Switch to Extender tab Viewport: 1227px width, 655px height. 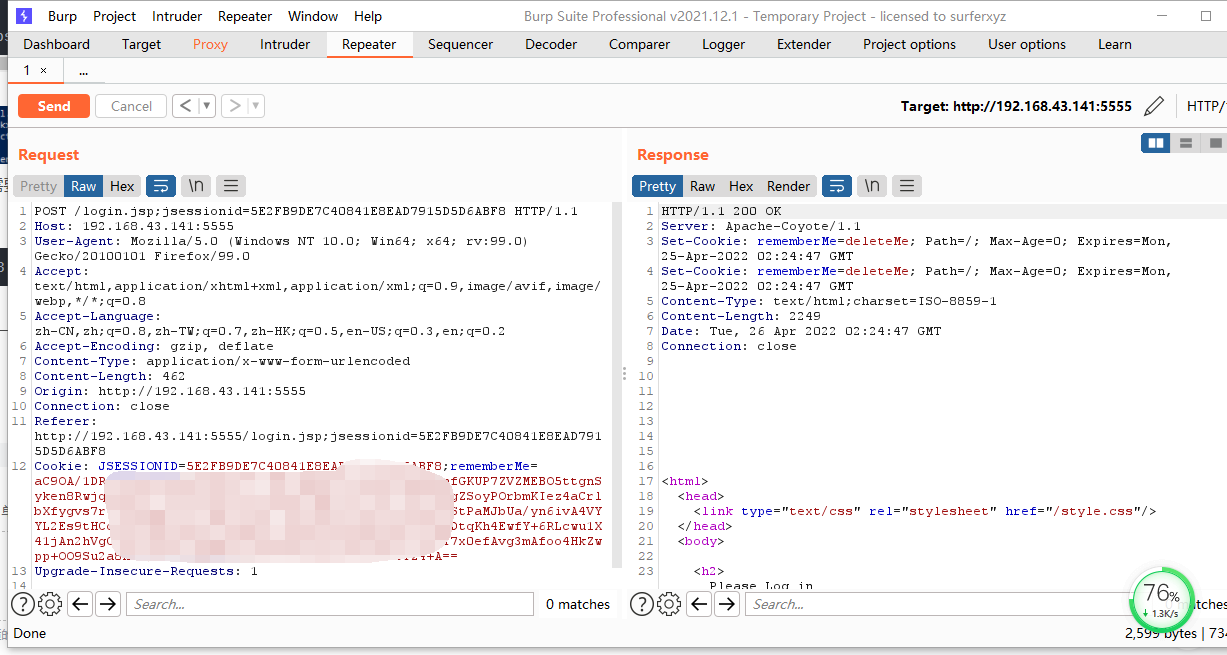[804, 44]
